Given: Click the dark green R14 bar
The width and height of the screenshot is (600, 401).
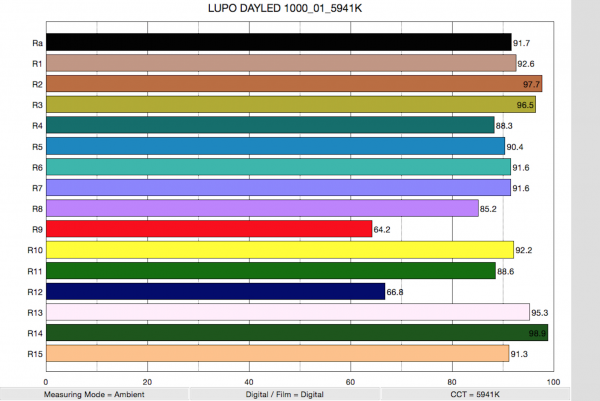Looking at the screenshot, I should pos(296,333).
